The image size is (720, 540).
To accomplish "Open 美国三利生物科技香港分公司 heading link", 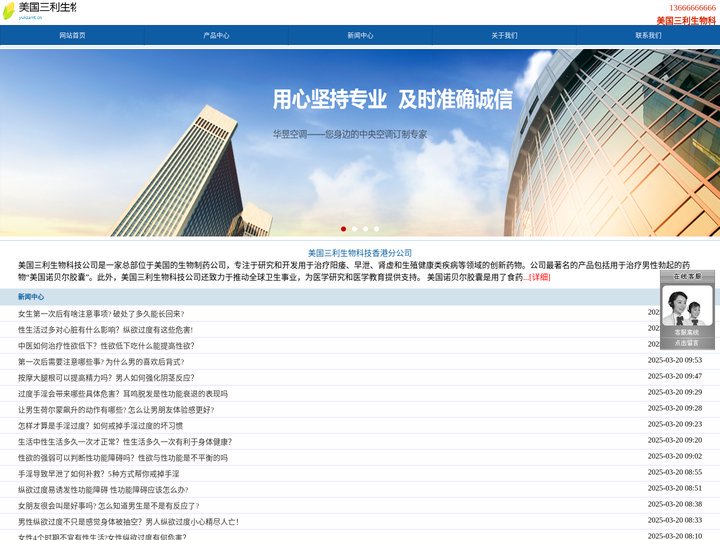I will [360, 253].
